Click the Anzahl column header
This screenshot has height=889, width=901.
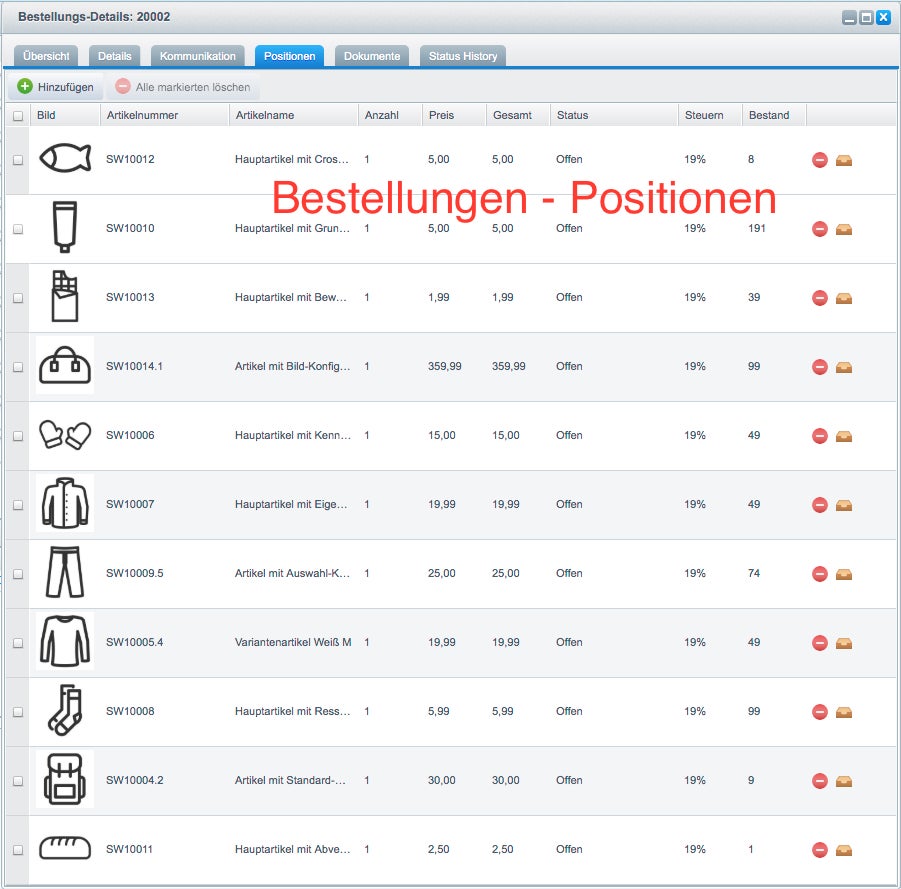click(390, 115)
